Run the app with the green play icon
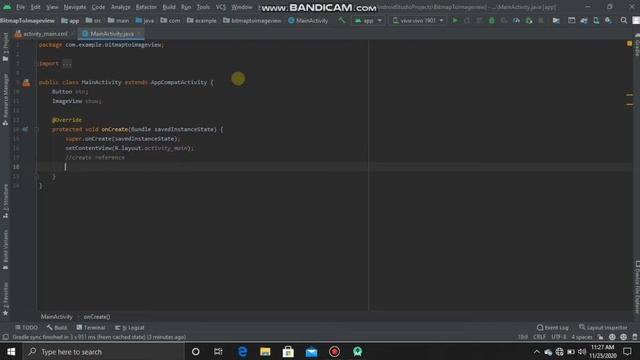Viewport: 640px width, 360px height. (455, 20)
